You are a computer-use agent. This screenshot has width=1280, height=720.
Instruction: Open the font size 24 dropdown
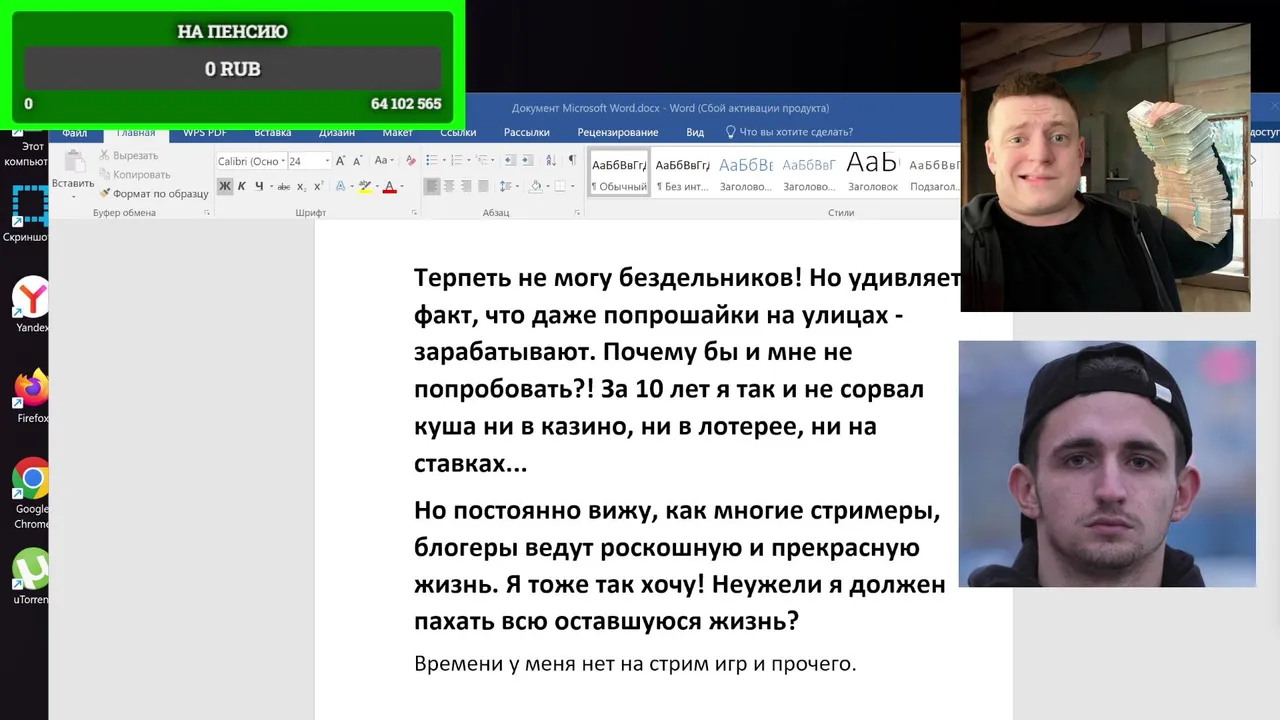(x=326, y=161)
